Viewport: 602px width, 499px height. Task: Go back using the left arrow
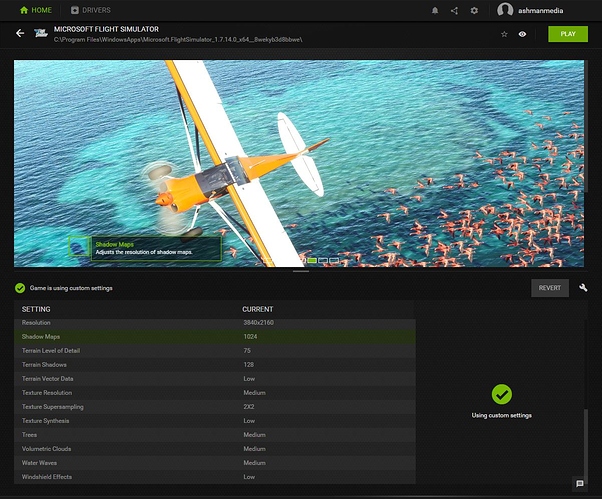click(x=20, y=33)
